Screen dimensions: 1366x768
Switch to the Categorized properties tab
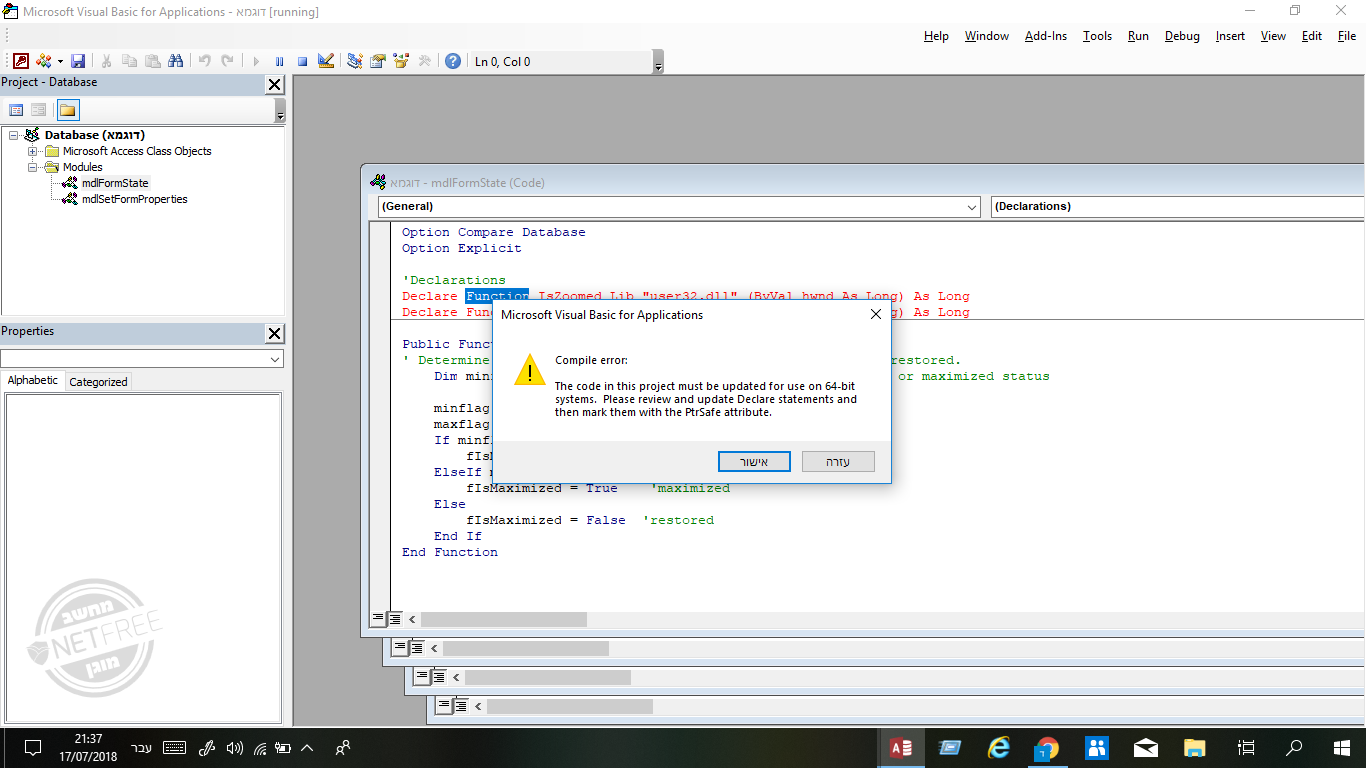coord(98,382)
